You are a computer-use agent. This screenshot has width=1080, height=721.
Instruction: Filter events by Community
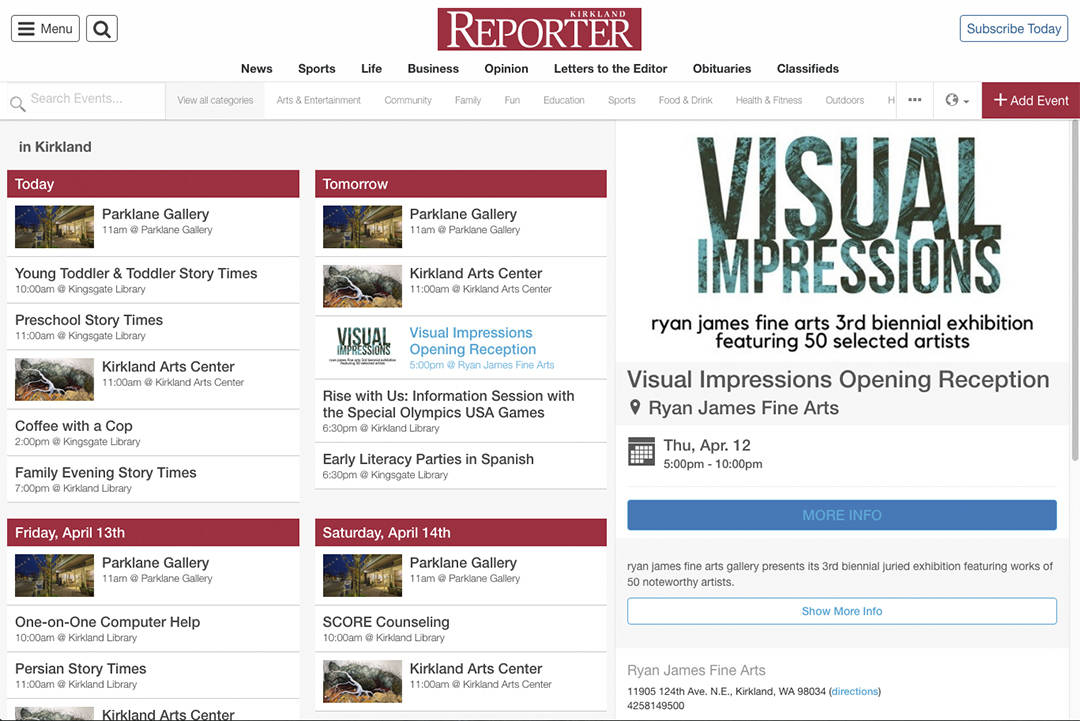click(x=408, y=101)
